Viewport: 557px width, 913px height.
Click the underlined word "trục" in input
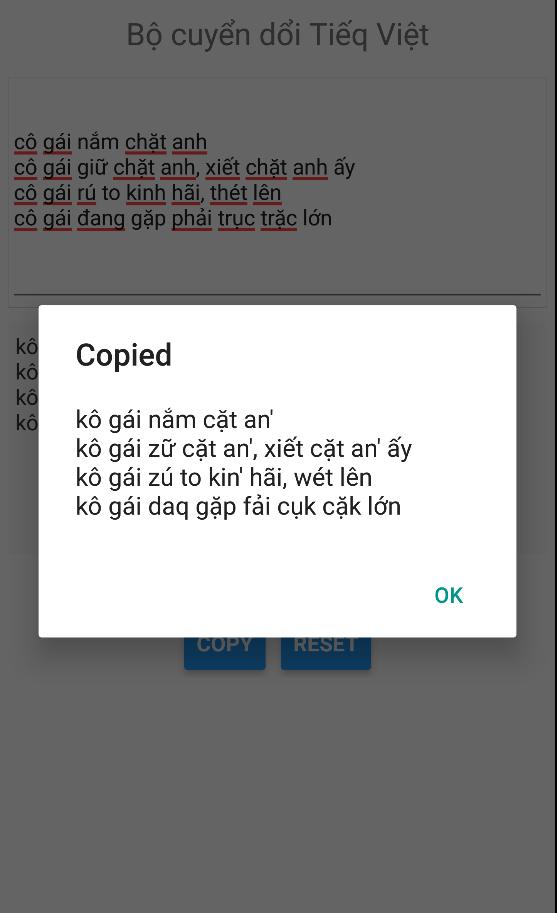click(236, 219)
